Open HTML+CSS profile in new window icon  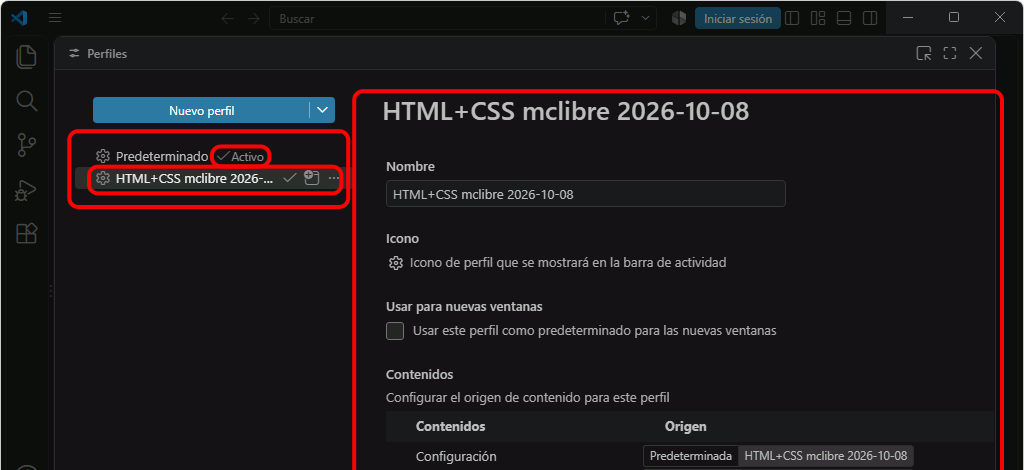pyautogui.click(x=312, y=178)
